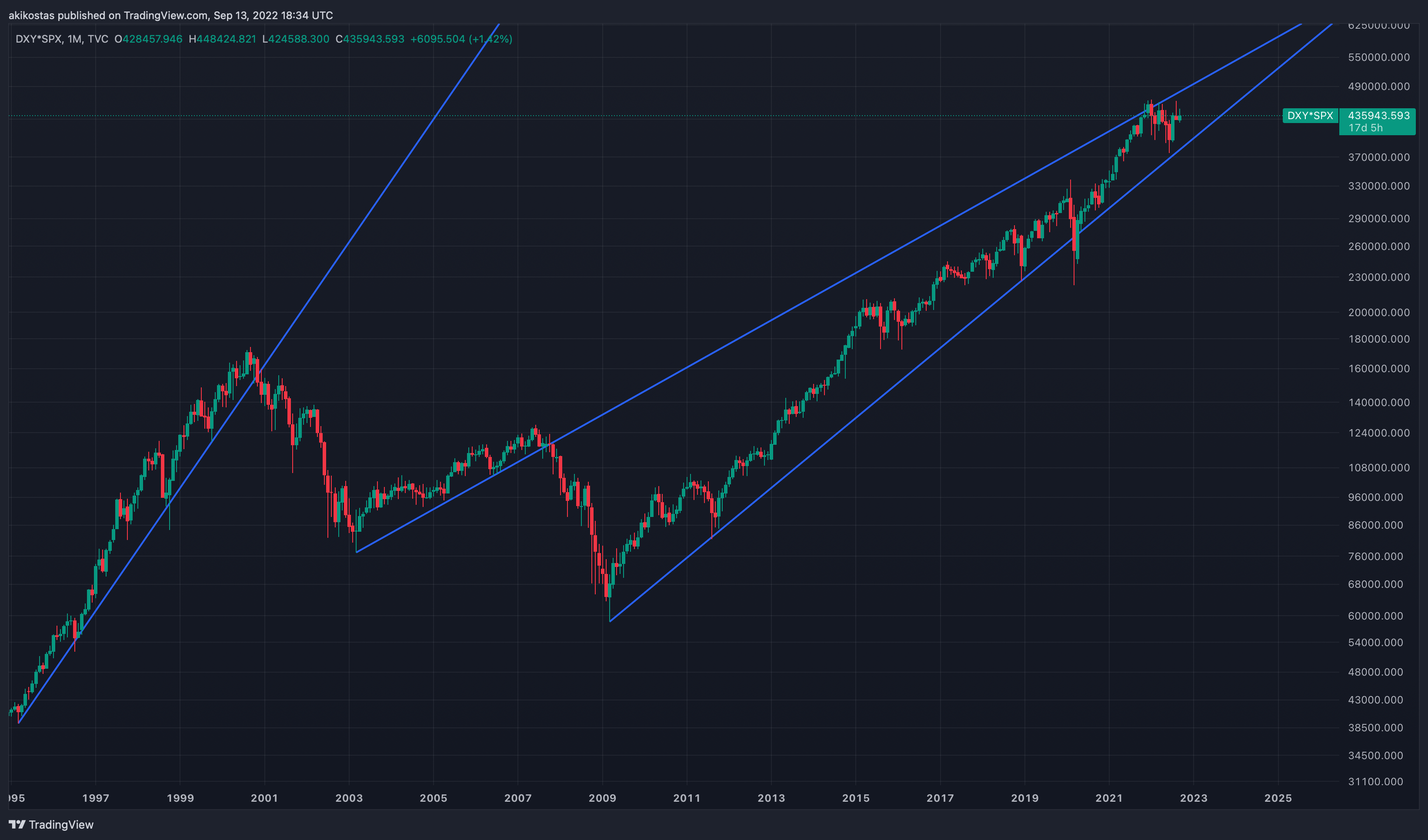Screen dimensions: 1428x840
Task: Click the 230000.000 price axis label
Action: [1379, 277]
